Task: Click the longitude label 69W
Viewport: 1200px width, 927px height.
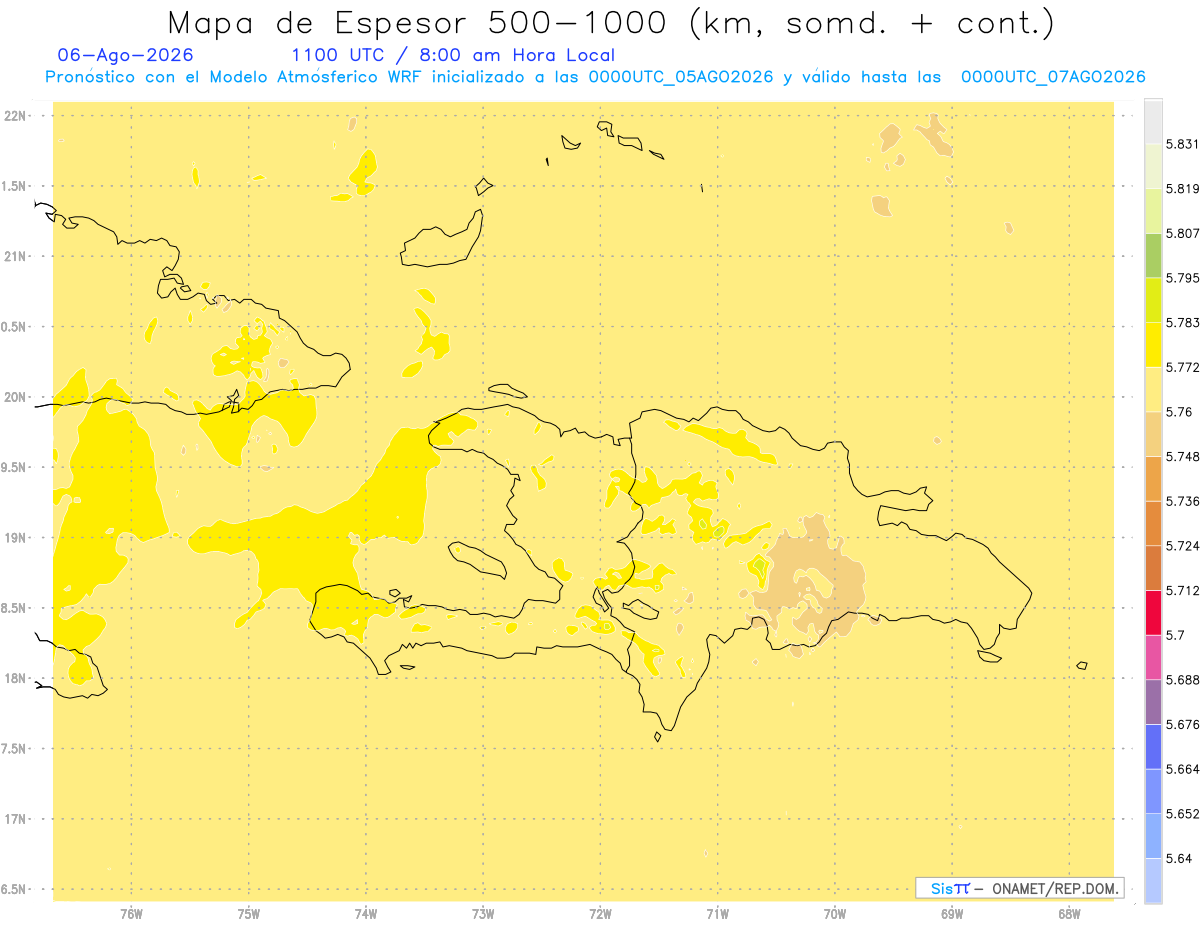Action: [x=952, y=914]
